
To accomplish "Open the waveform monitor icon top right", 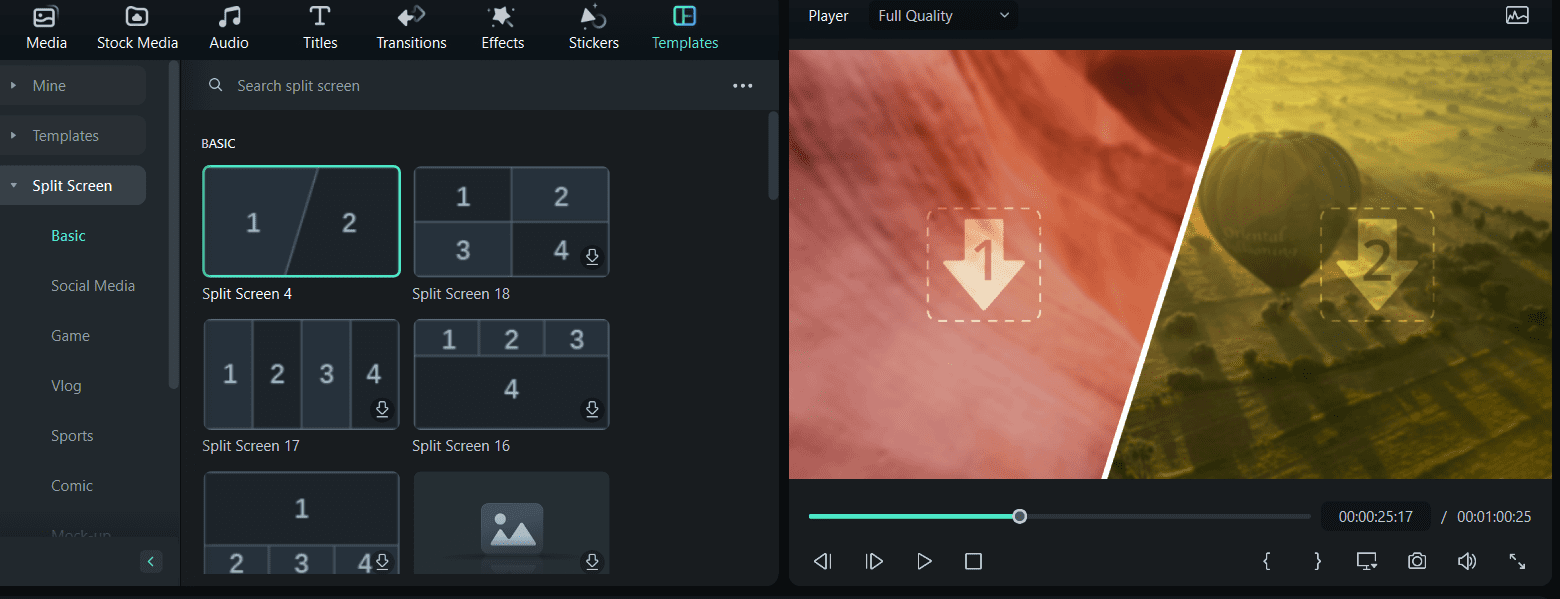I will click(x=1517, y=15).
